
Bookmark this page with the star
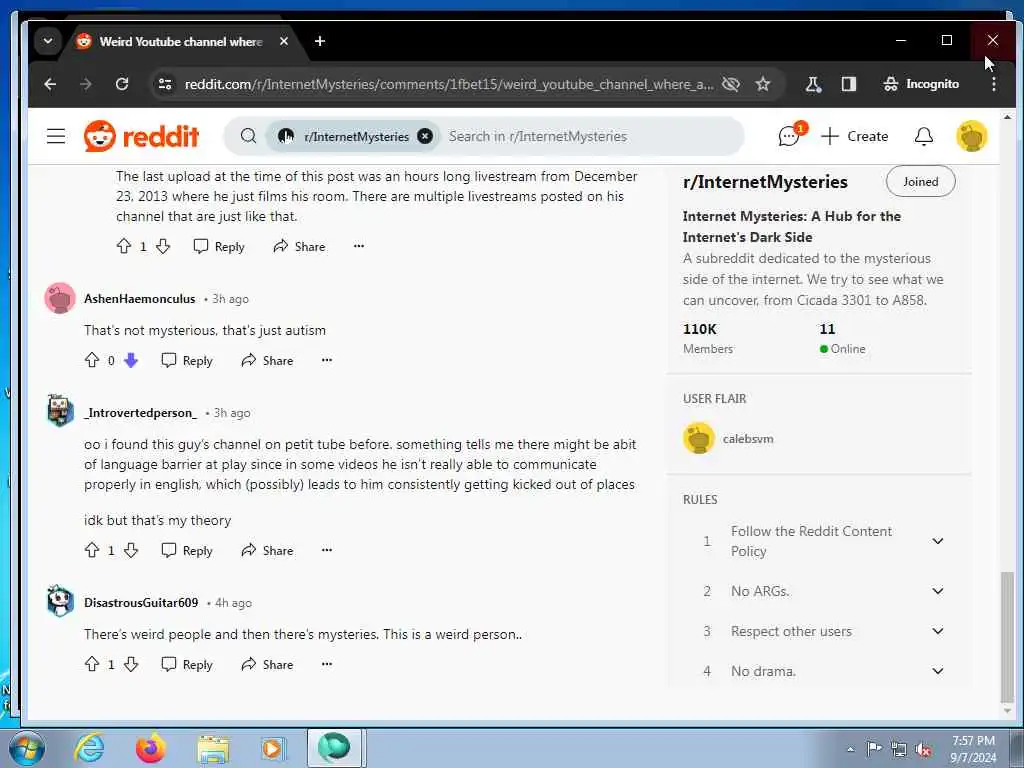(763, 84)
